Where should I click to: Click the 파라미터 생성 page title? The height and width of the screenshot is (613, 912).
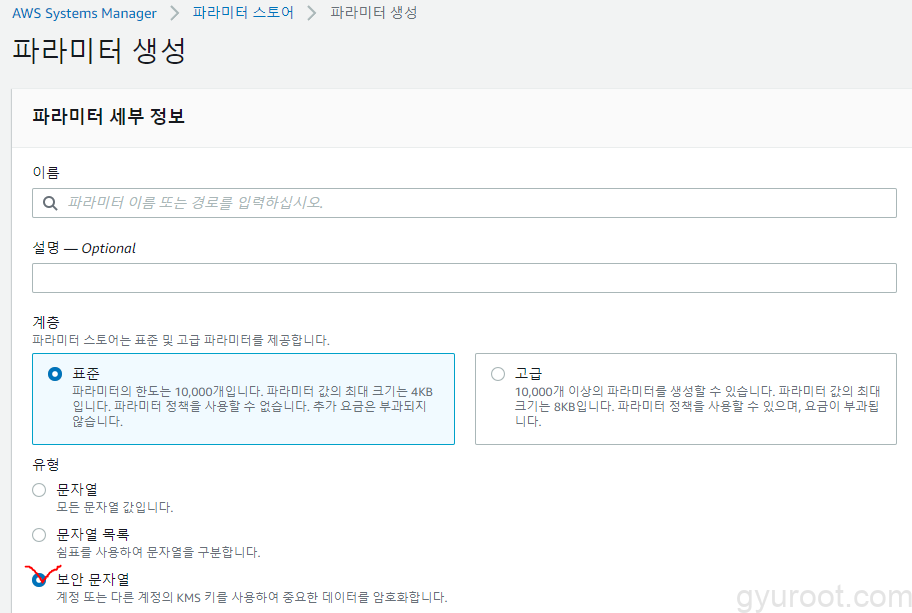point(99,52)
